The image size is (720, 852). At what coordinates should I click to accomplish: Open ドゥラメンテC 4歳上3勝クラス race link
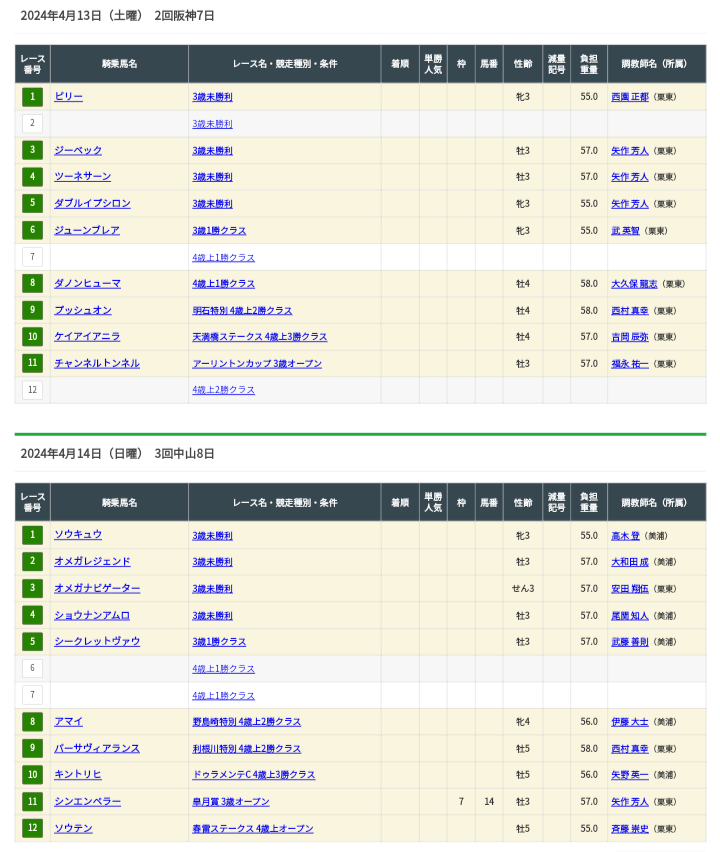point(253,775)
